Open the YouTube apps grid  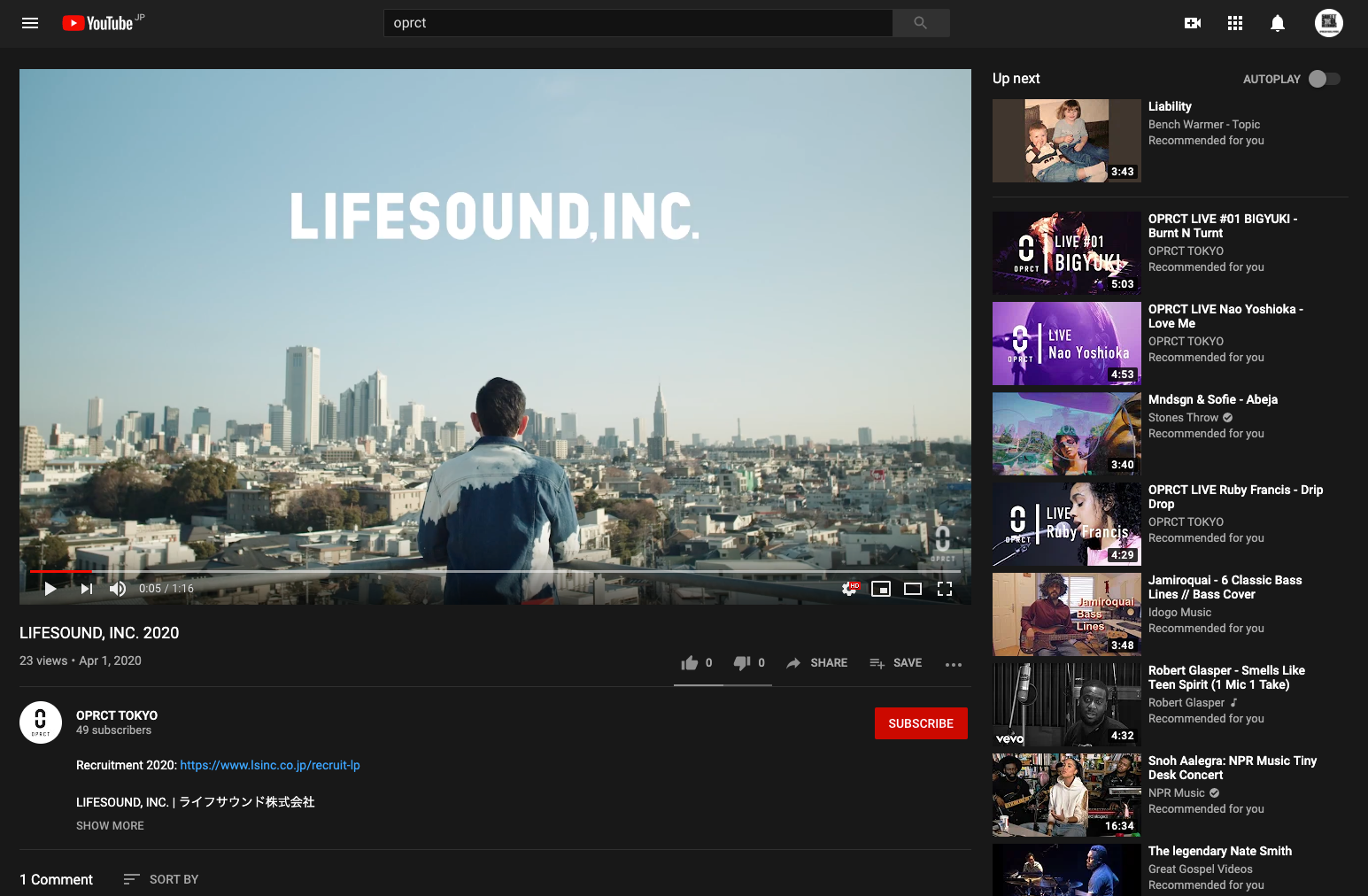(x=1235, y=23)
